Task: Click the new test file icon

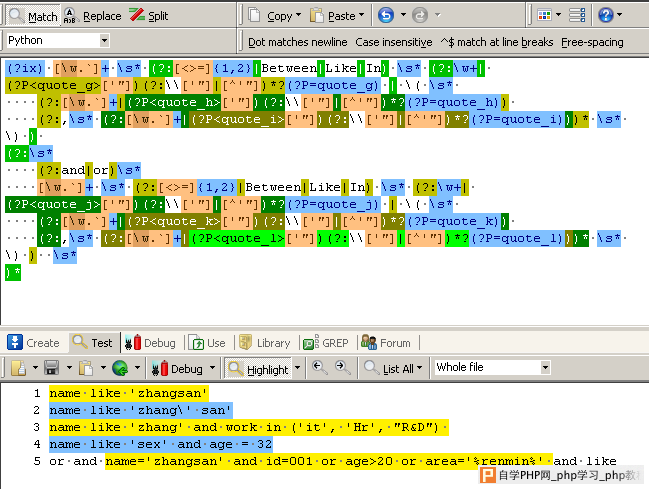Action: pos(19,368)
